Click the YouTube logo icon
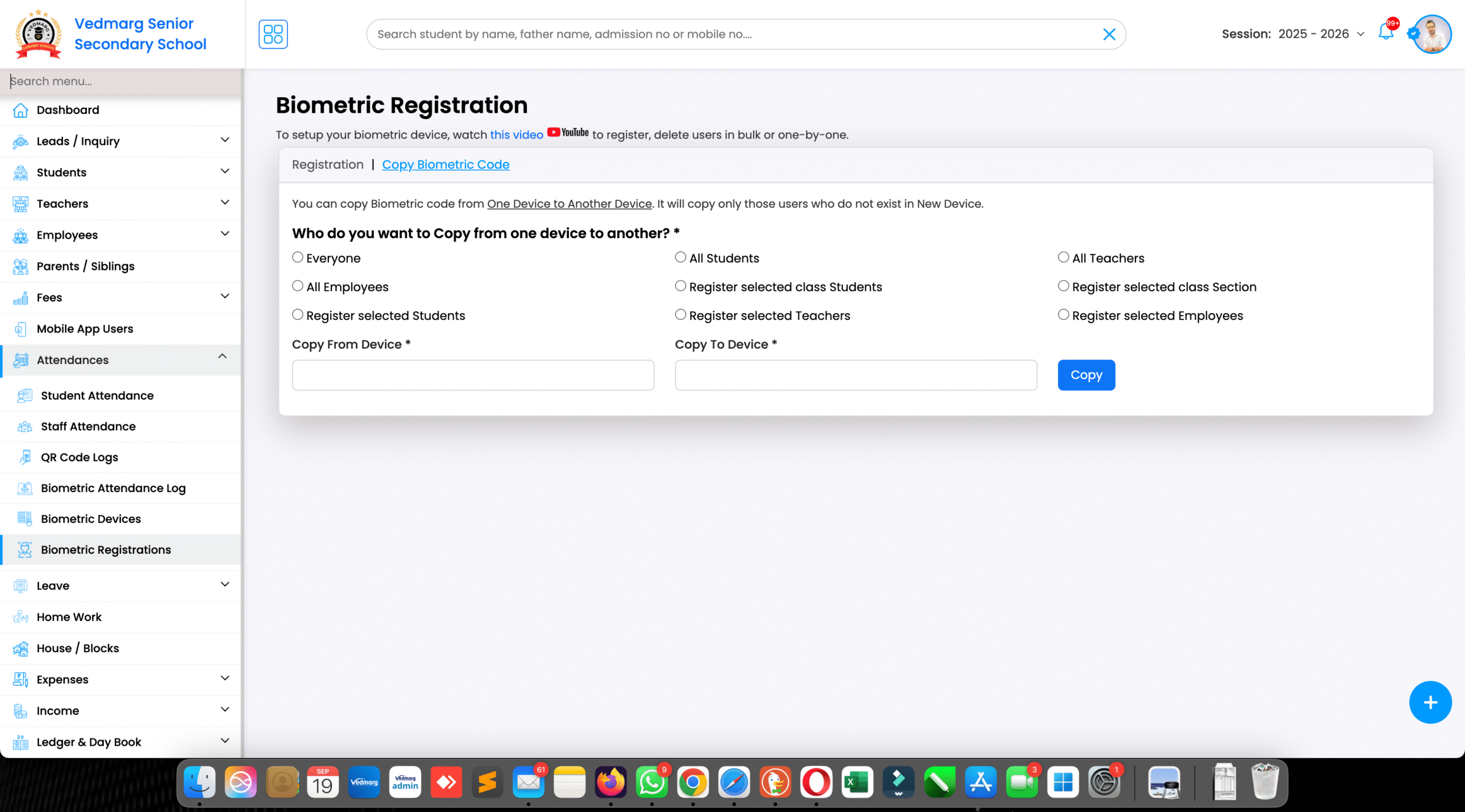 coord(568,133)
